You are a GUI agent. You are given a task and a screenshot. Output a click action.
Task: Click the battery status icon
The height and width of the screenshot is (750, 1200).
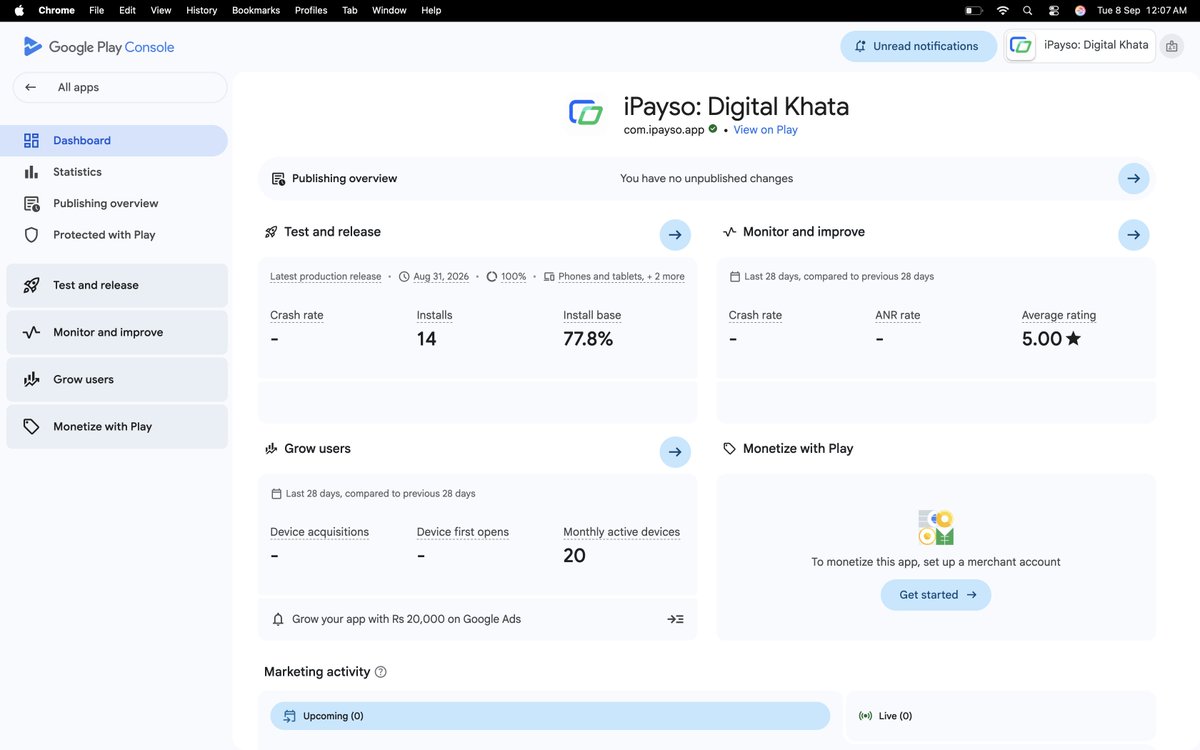pos(973,10)
